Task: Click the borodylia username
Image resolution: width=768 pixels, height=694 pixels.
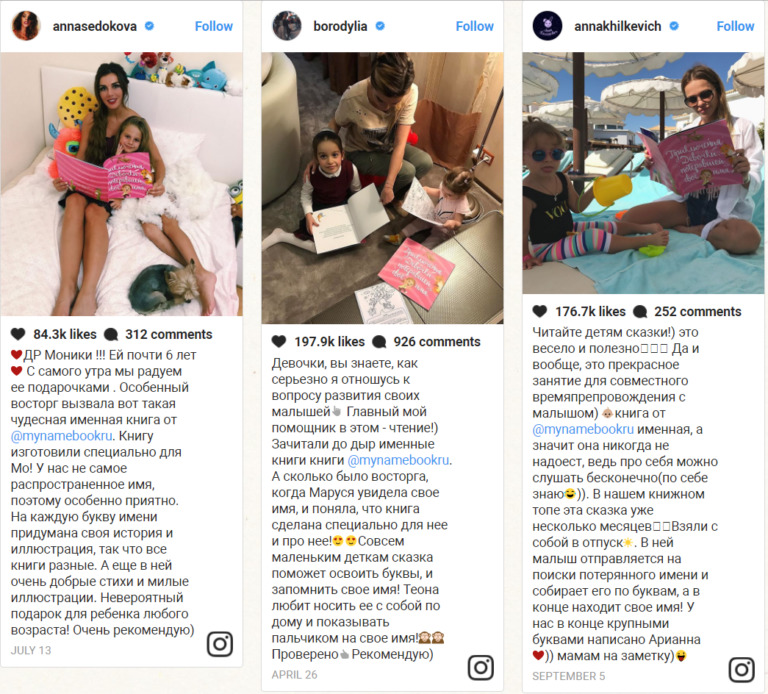Action: (340, 26)
